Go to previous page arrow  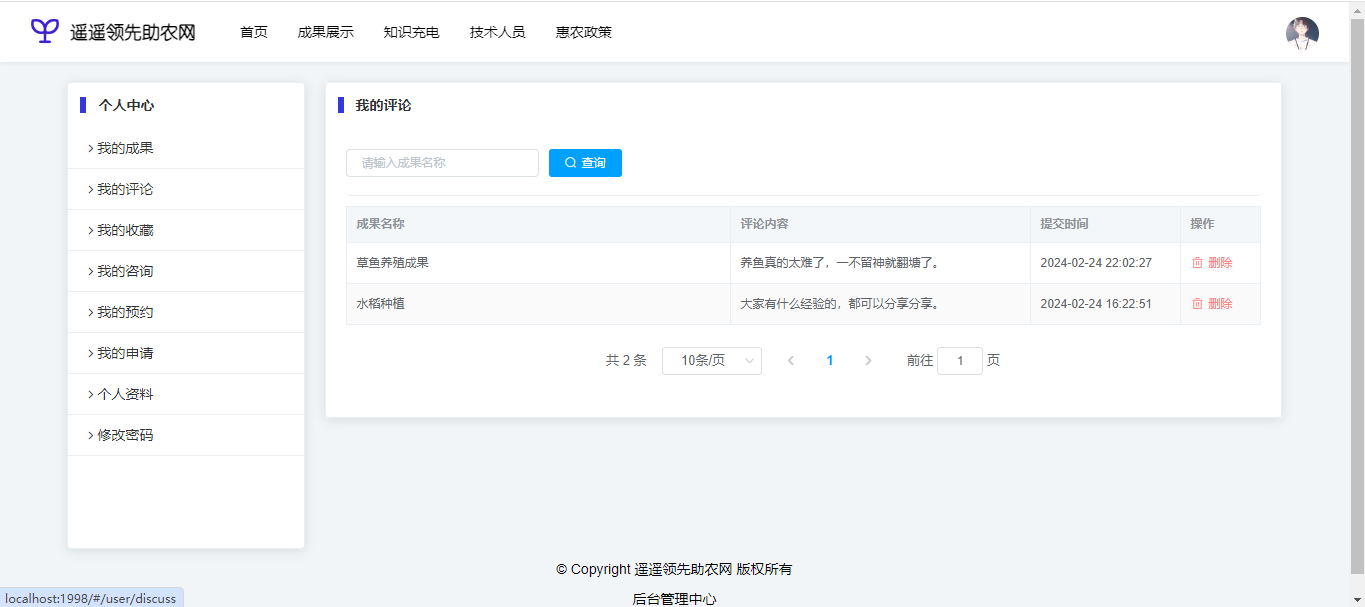791,361
